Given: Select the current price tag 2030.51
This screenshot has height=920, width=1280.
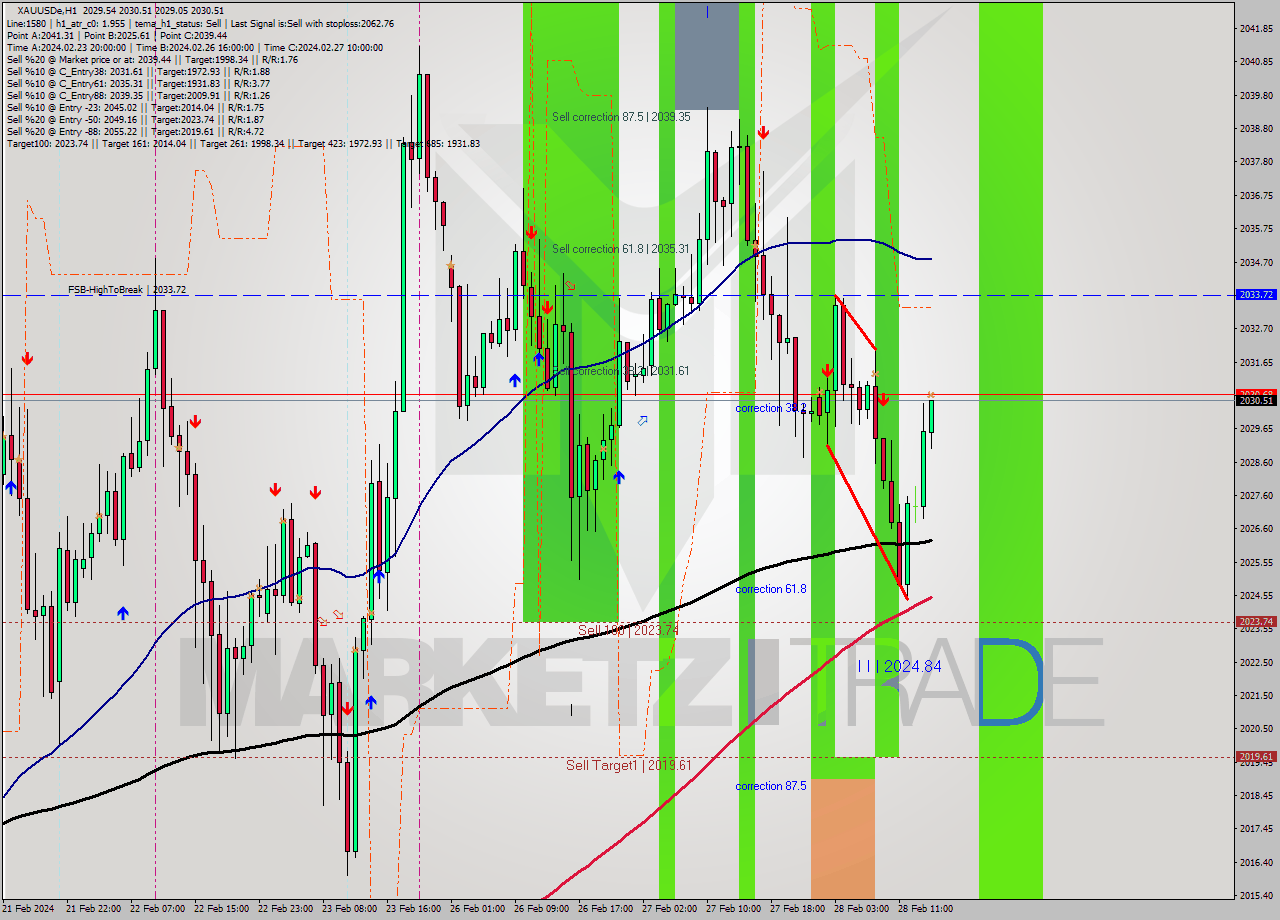Looking at the screenshot, I should coord(1256,401).
